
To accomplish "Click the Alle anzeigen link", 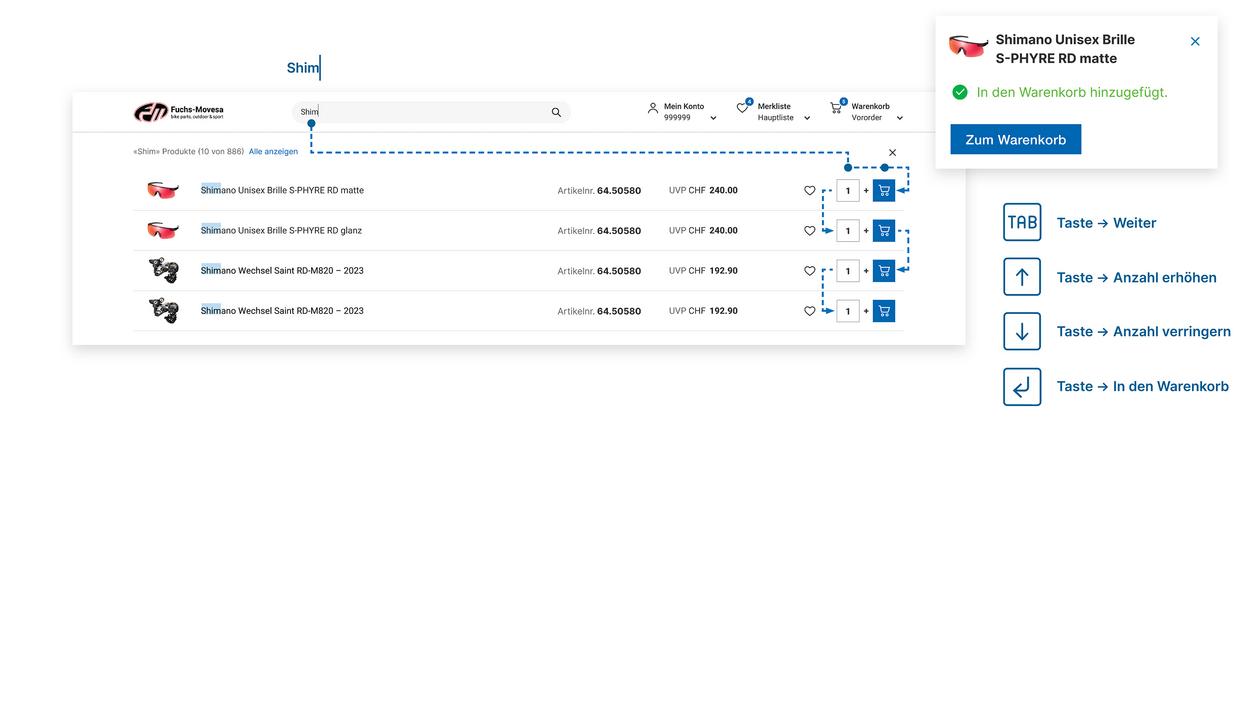I will click(x=273, y=152).
